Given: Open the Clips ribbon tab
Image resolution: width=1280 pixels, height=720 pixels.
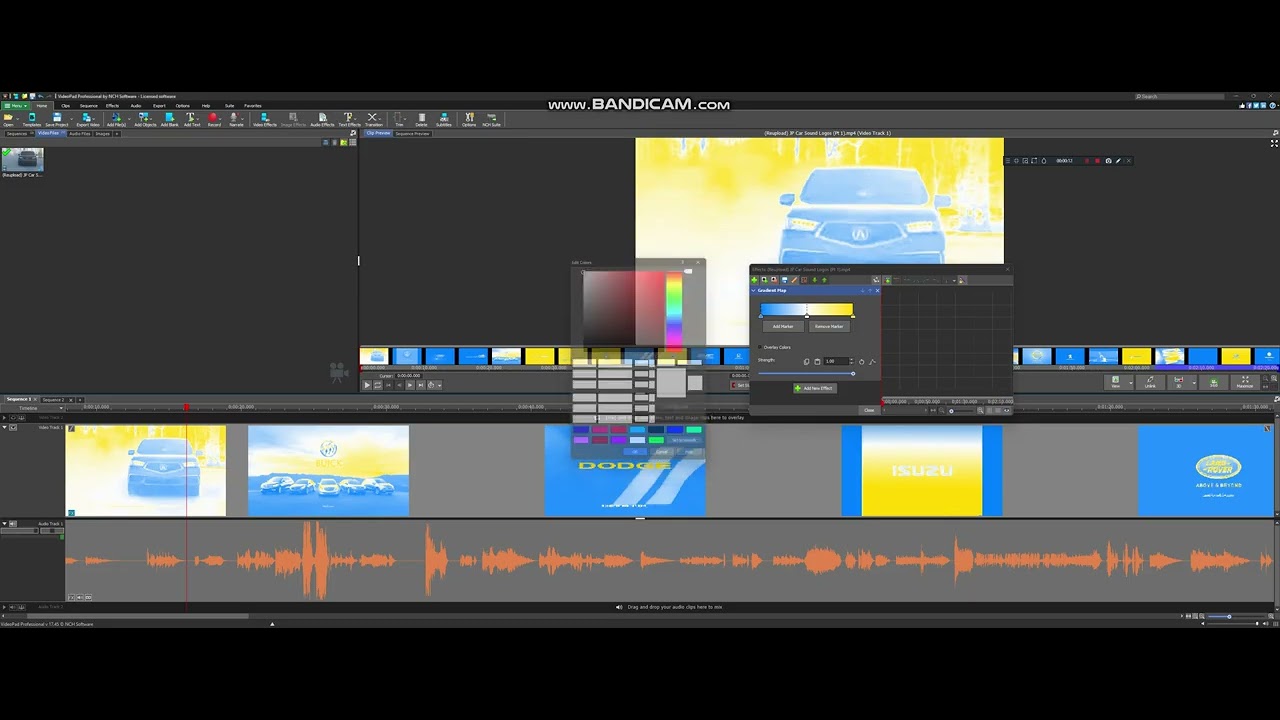Looking at the screenshot, I should (x=65, y=106).
